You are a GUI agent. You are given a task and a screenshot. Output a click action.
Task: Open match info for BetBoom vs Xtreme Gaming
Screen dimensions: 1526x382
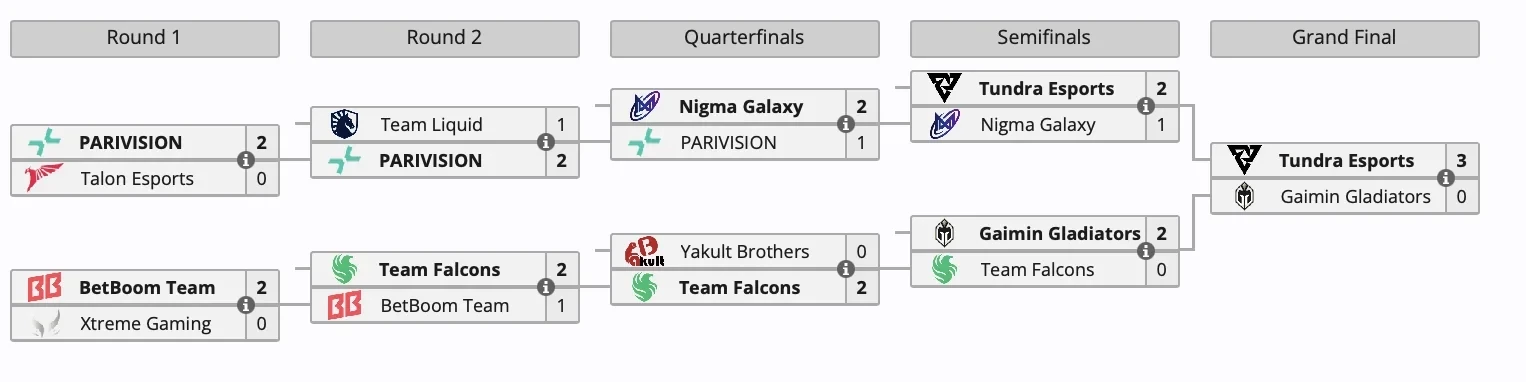click(x=245, y=305)
